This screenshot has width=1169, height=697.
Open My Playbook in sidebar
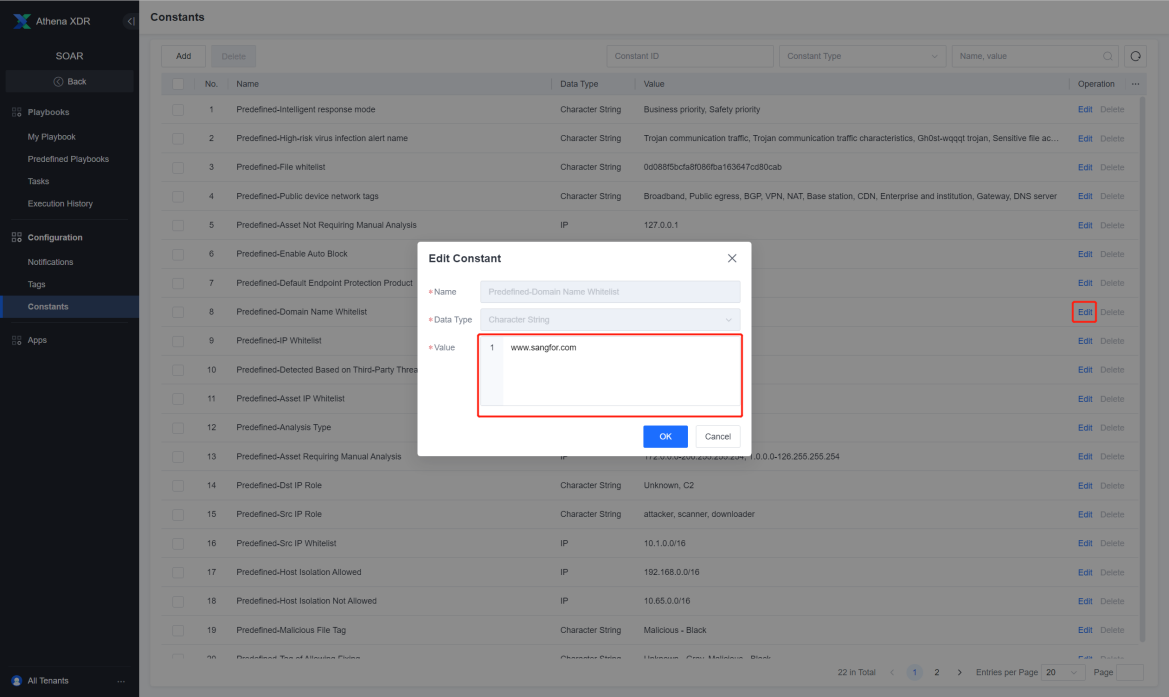tap(51, 137)
